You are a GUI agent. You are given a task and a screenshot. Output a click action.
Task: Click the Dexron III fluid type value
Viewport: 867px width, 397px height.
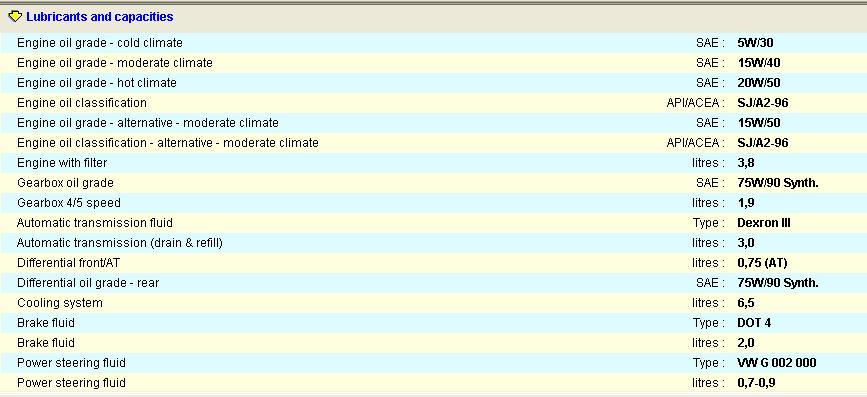point(764,223)
